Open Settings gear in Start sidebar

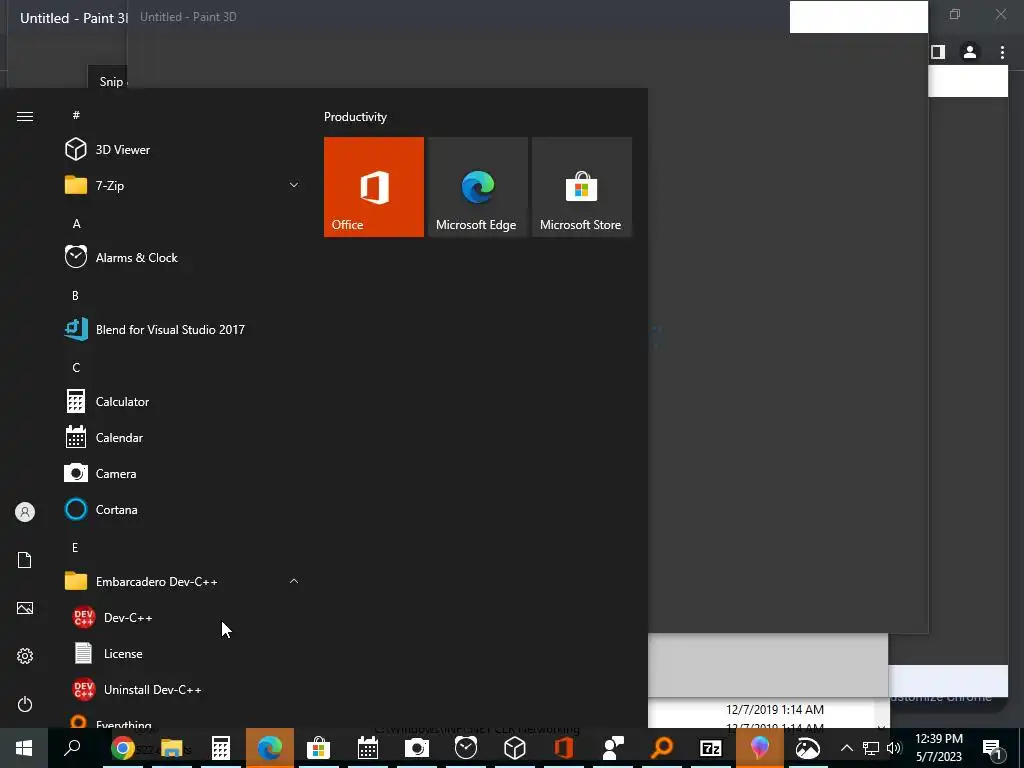click(x=25, y=656)
